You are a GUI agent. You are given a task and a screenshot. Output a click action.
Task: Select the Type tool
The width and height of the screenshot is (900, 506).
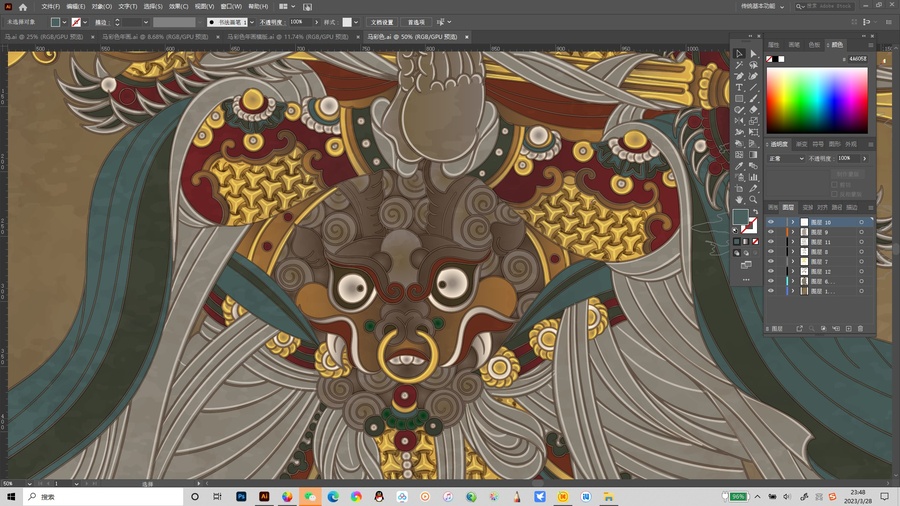[x=739, y=87]
